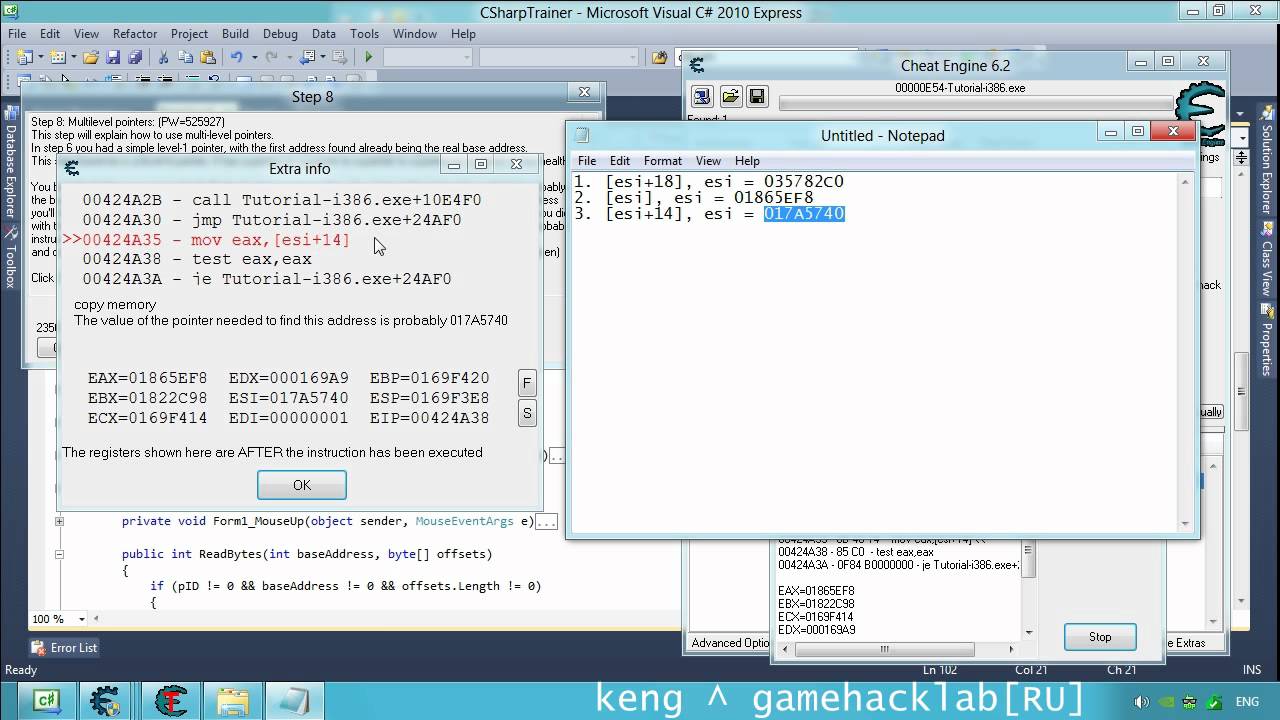This screenshot has height=720, width=1280.
Task: Click the highlighted 017A5740 text in Notepad
Action: click(x=804, y=213)
